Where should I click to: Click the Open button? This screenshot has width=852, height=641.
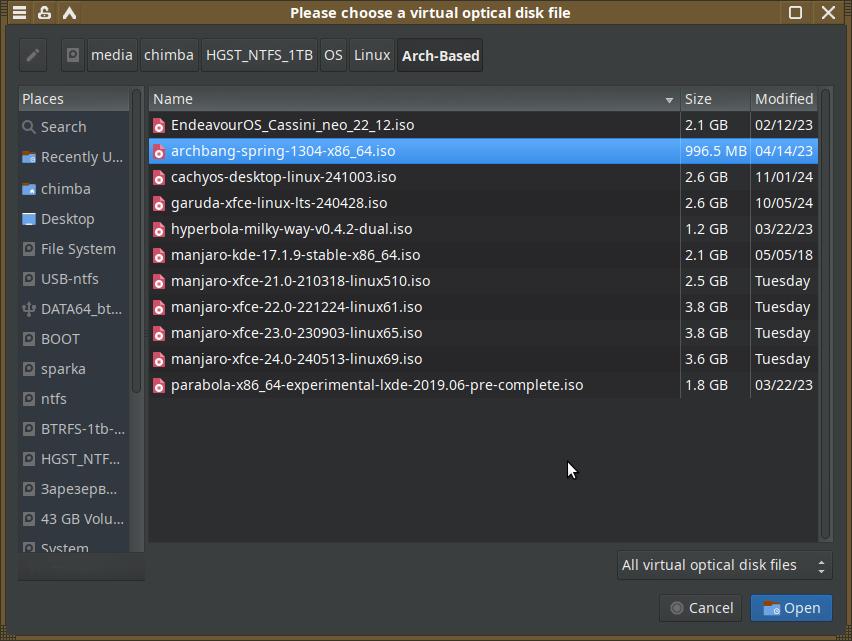click(791, 608)
